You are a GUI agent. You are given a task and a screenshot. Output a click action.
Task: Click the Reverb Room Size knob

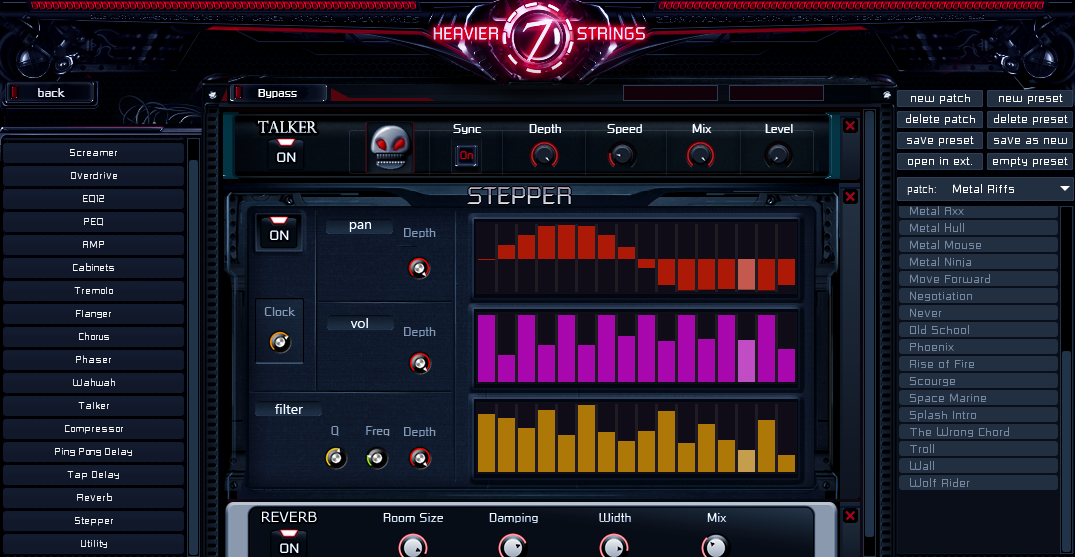[413, 546]
